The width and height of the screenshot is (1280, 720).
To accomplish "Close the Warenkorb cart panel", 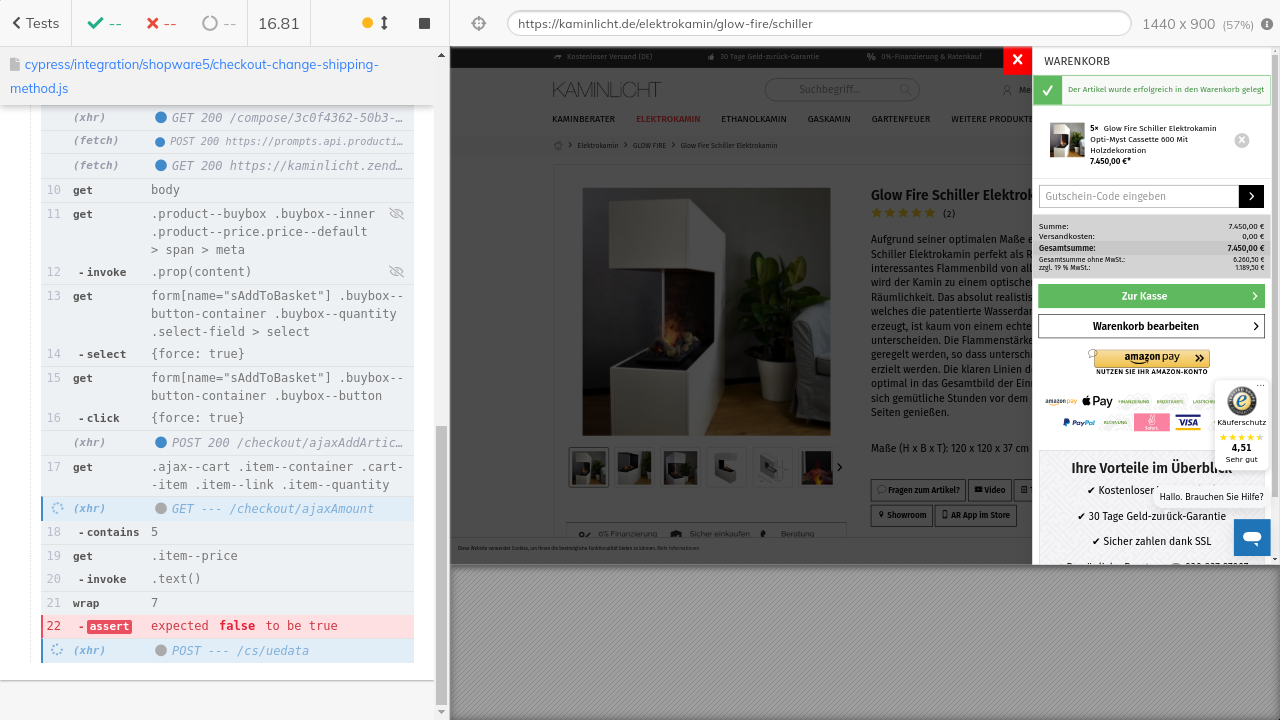I will click(1017, 60).
